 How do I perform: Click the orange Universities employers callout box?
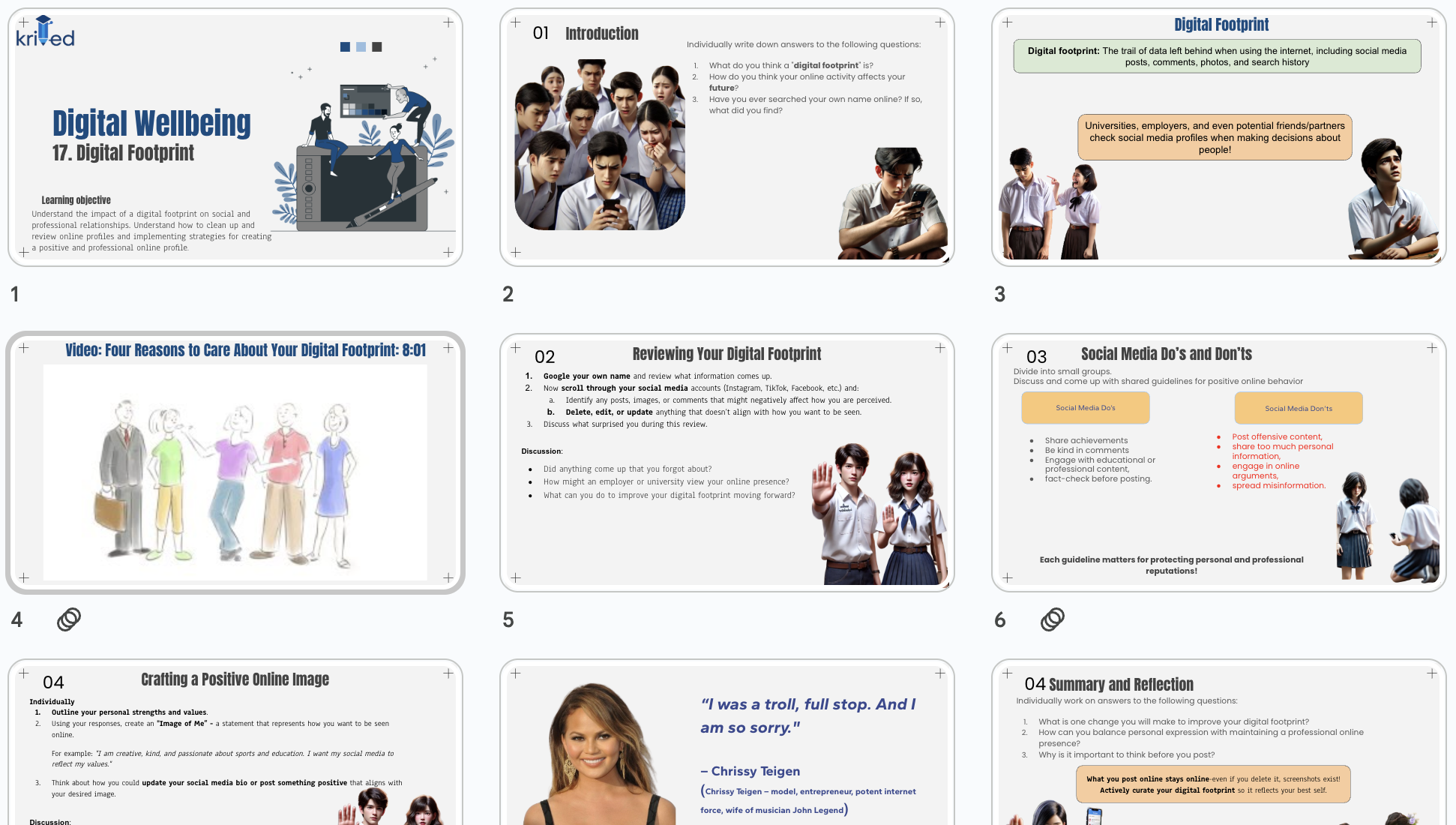pos(1215,137)
